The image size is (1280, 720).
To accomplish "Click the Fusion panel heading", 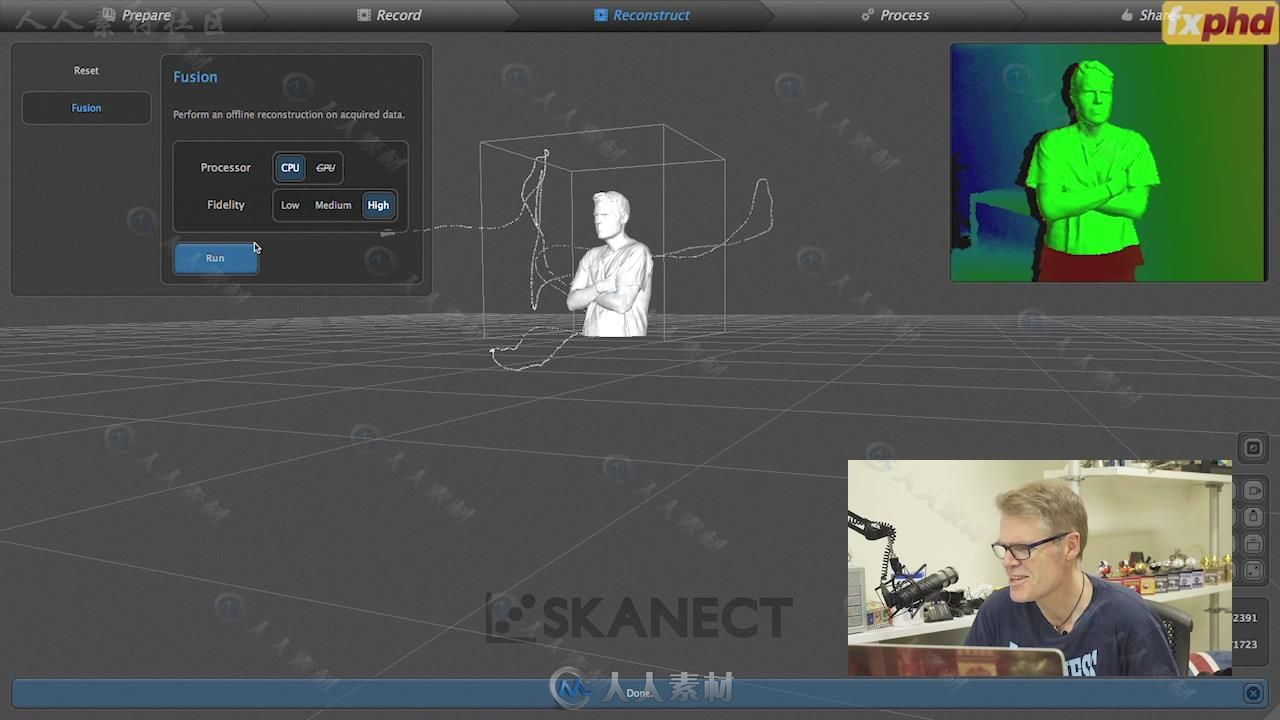I will [195, 77].
